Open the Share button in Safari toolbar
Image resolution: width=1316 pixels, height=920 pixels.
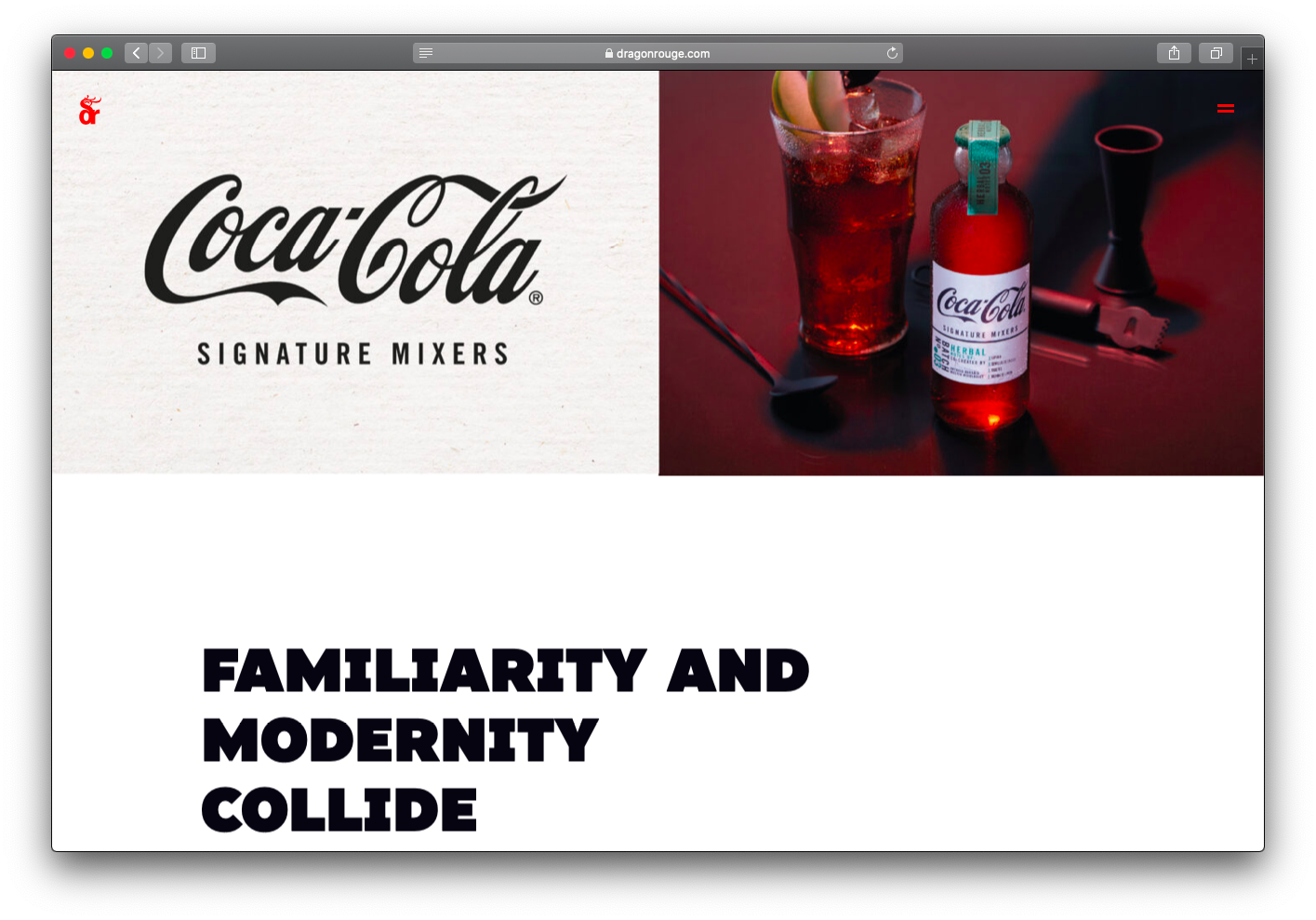(x=1174, y=53)
